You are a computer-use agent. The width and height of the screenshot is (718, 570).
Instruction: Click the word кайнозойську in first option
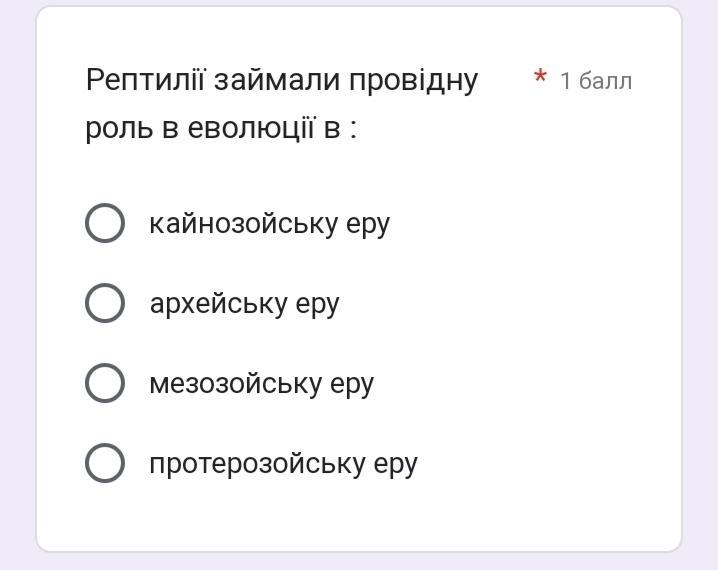243,224
